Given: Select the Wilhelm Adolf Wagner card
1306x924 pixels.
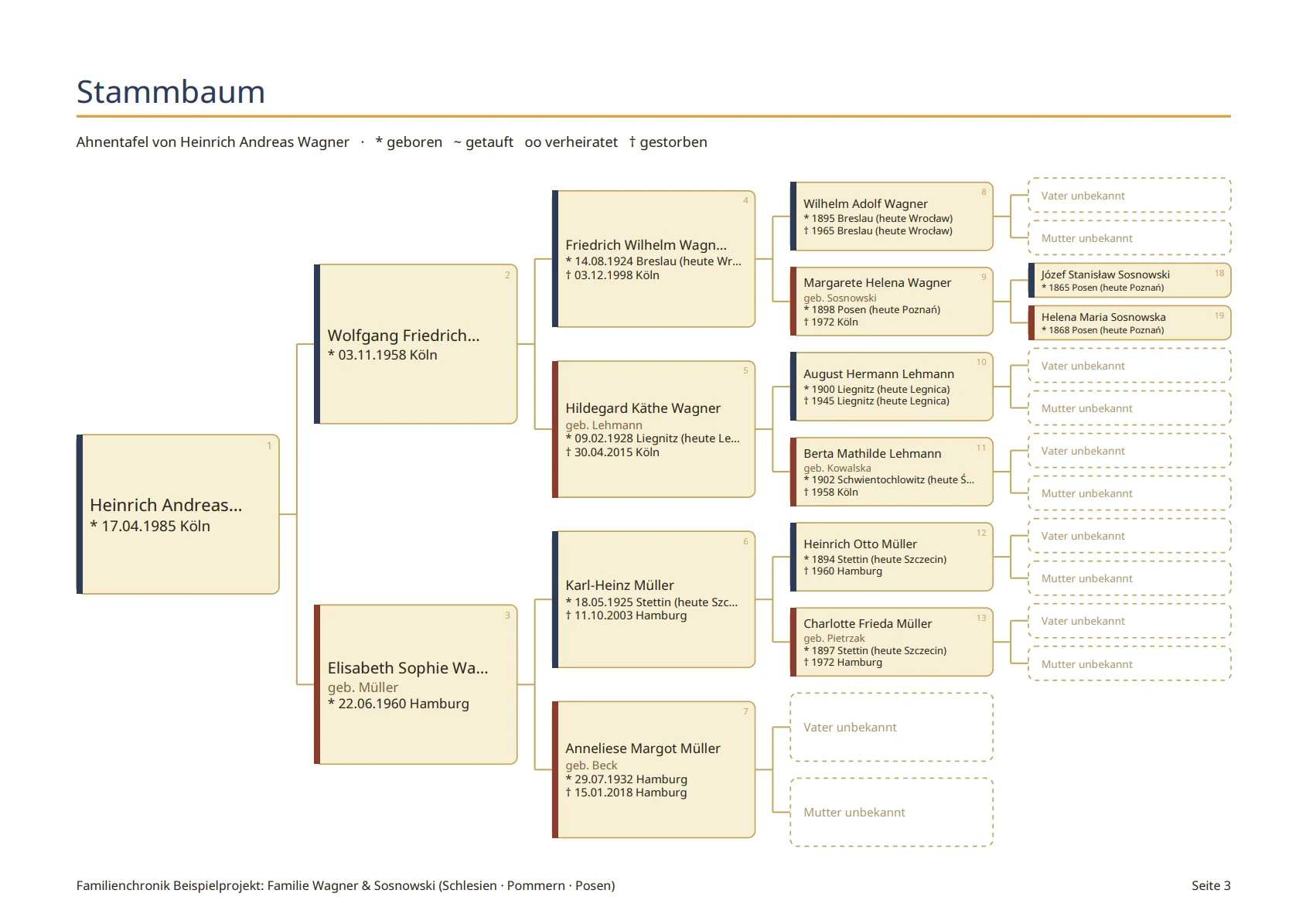Looking at the screenshot, I should [x=892, y=217].
